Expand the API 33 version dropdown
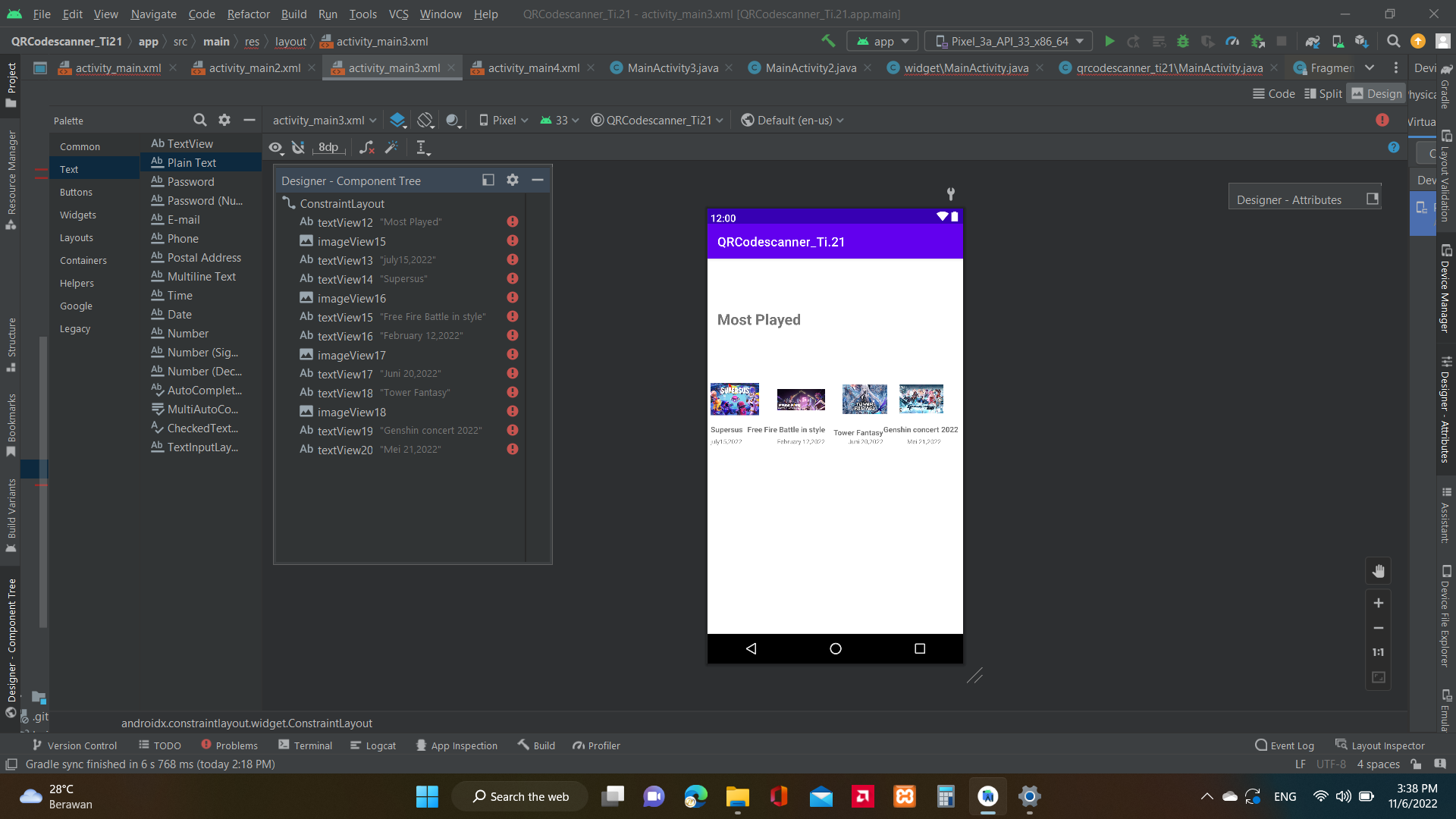The image size is (1456, 819). click(559, 120)
